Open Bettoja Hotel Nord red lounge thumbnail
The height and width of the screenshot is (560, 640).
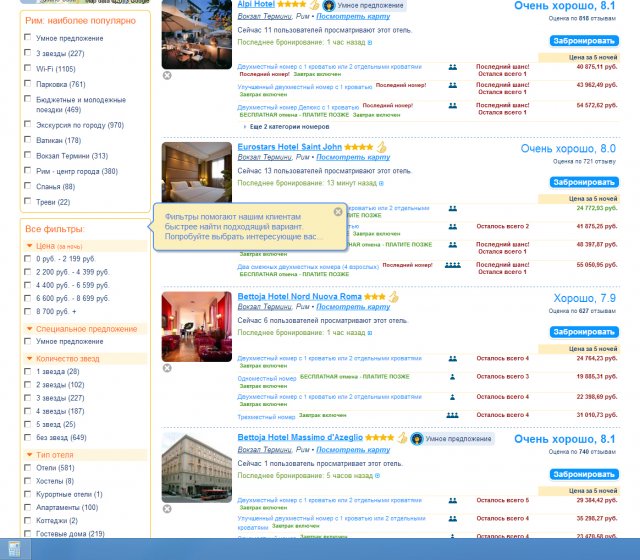[197, 327]
